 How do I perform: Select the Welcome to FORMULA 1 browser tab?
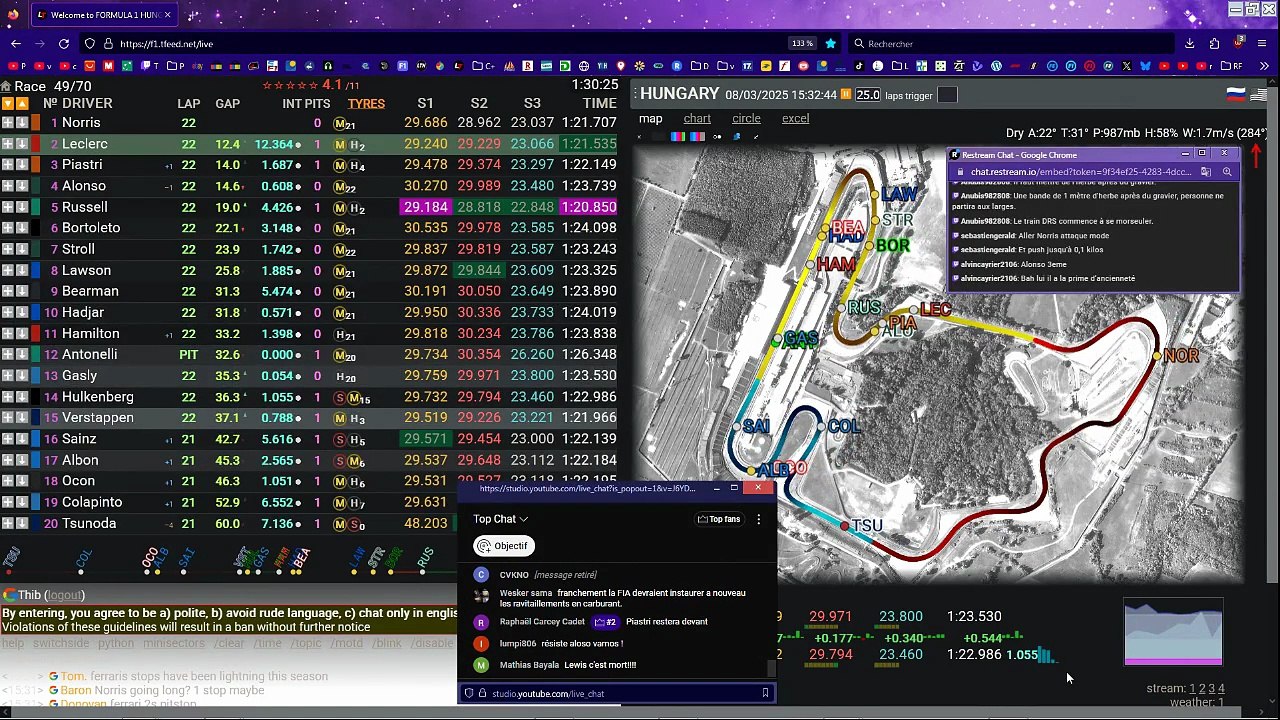click(104, 15)
